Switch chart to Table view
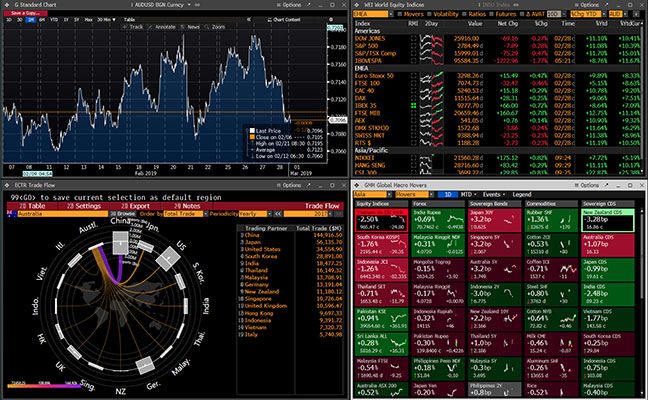Screen dimensions: 648x400 click(129, 19)
